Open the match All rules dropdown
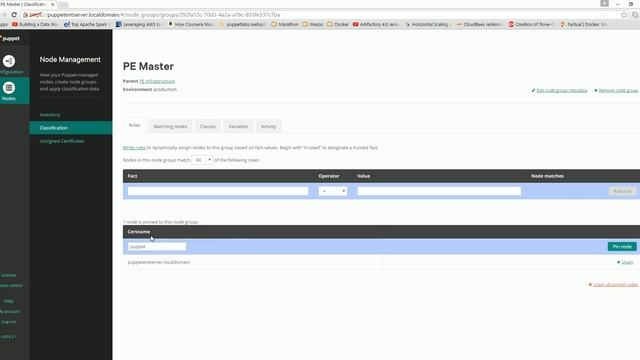The width and height of the screenshot is (640, 360). pyautogui.click(x=202, y=160)
